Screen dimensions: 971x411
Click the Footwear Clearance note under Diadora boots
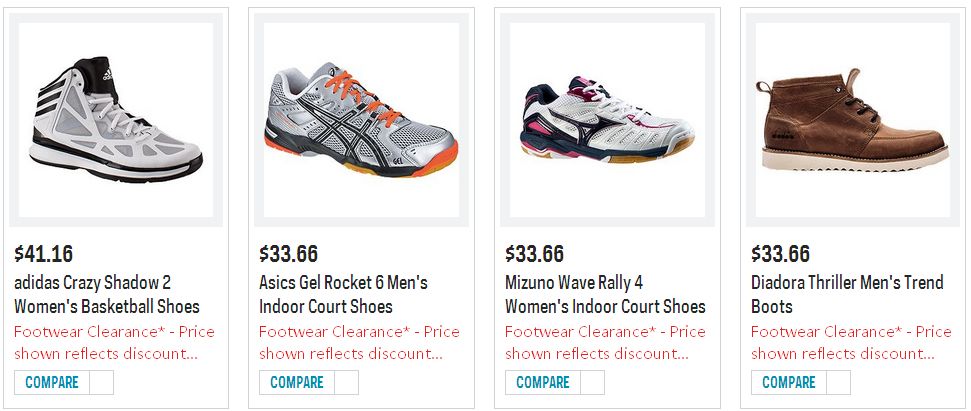[x=851, y=343]
